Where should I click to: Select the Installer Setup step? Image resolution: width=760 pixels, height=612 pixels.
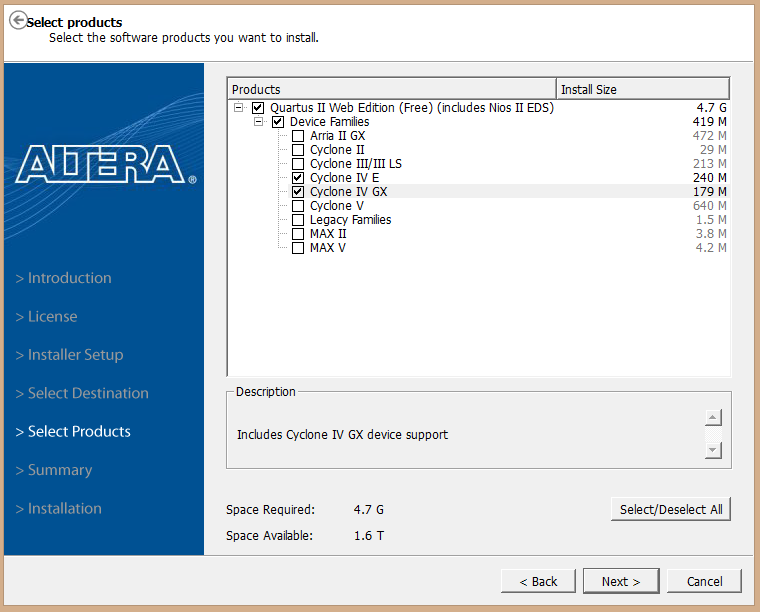coord(69,355)
